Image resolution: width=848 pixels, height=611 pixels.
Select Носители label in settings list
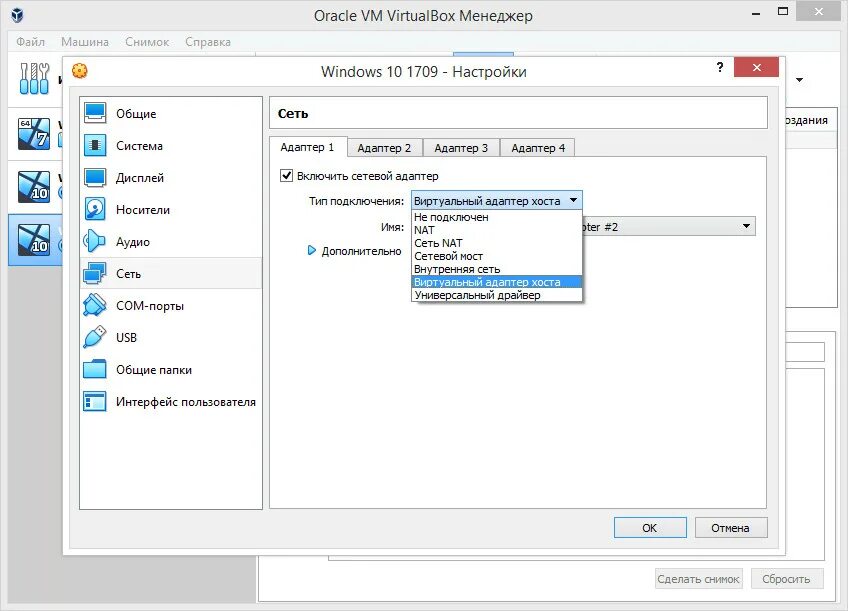143,210
